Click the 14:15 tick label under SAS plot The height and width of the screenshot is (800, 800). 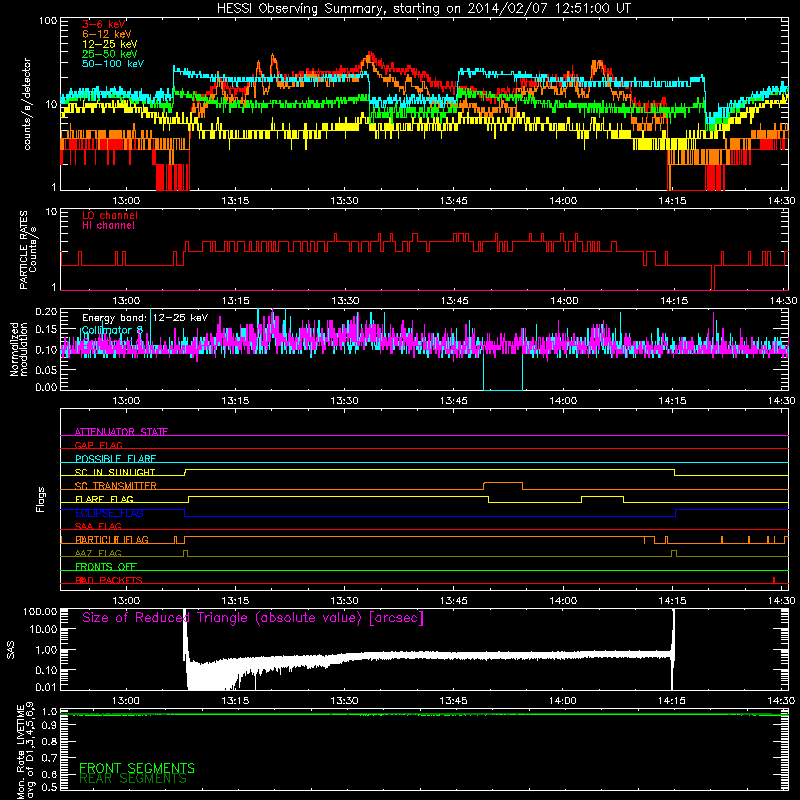pyautogui.click(x=672, y=701)
